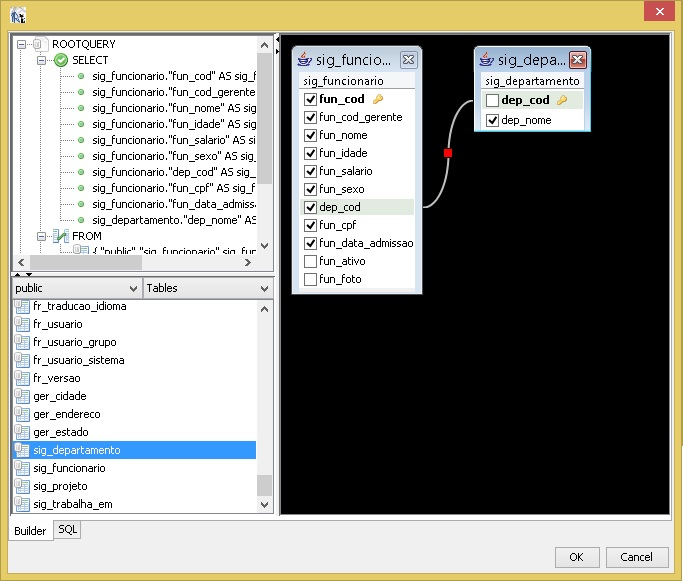
Task: Open the public schema dropdown
Action: coord(76,288)
